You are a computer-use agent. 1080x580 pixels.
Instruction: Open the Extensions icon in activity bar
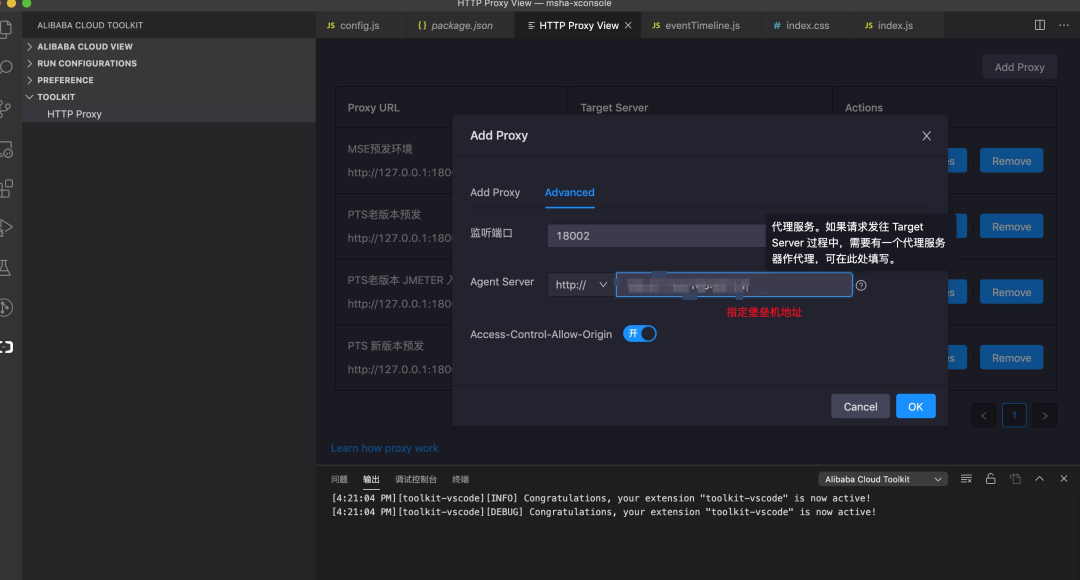[6, 188]
